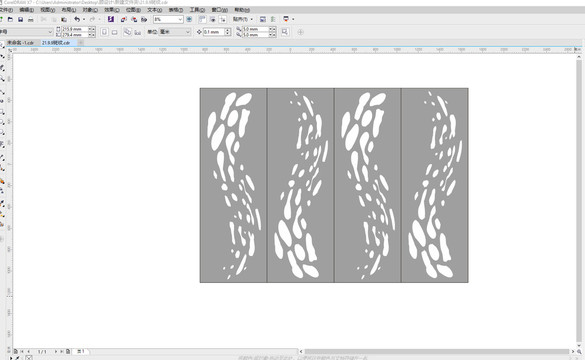Switch to the 未命名-1.cdr document tab
This screenshot has width=585, height=360.
(x=21, y=43)
